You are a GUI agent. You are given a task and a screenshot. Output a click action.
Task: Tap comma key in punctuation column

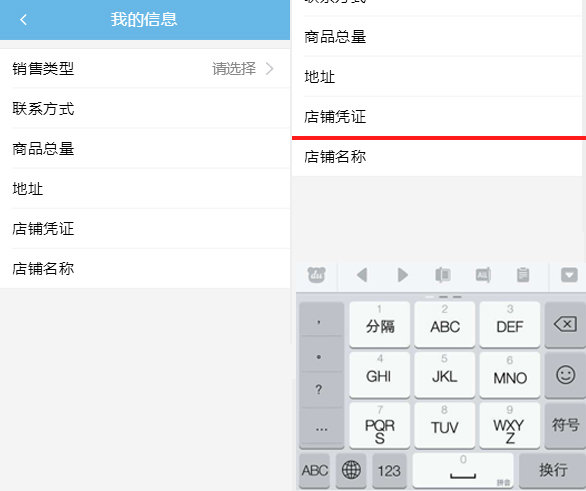click(x=321, y=320)
